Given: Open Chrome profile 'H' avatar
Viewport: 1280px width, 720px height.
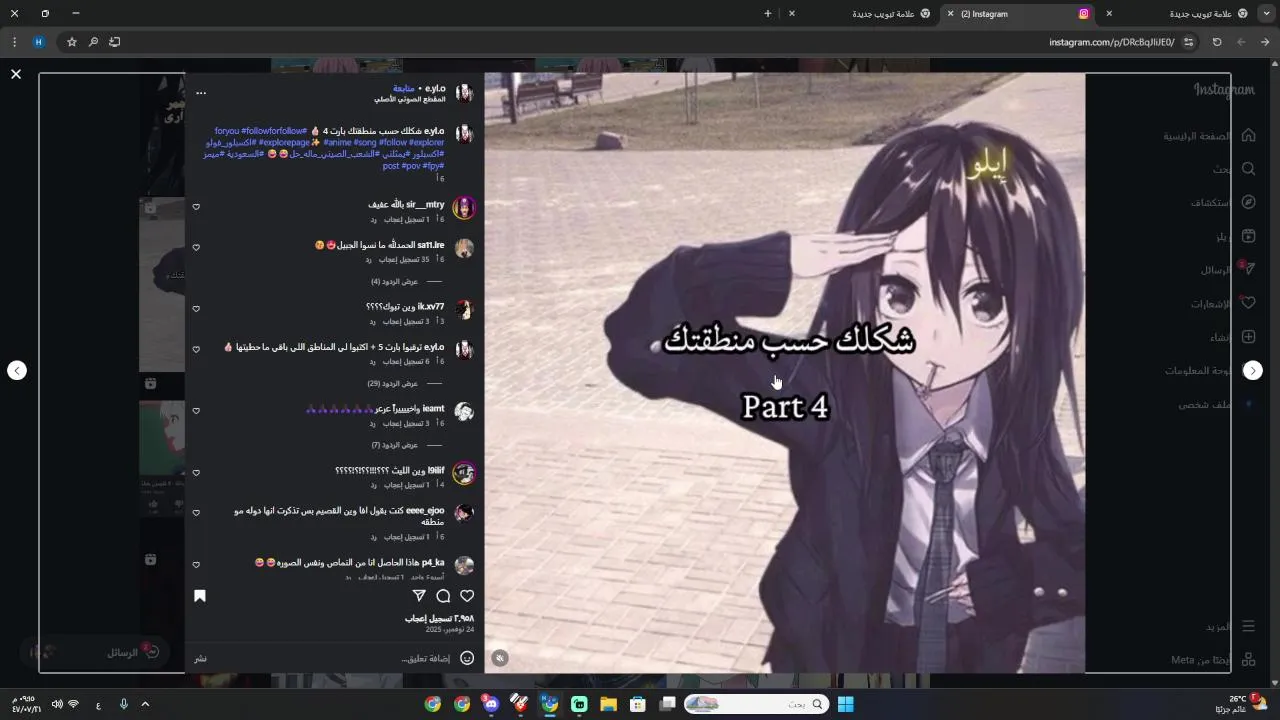Looking at the screenshot, I should pyautogui.click(x=39, y=42).
